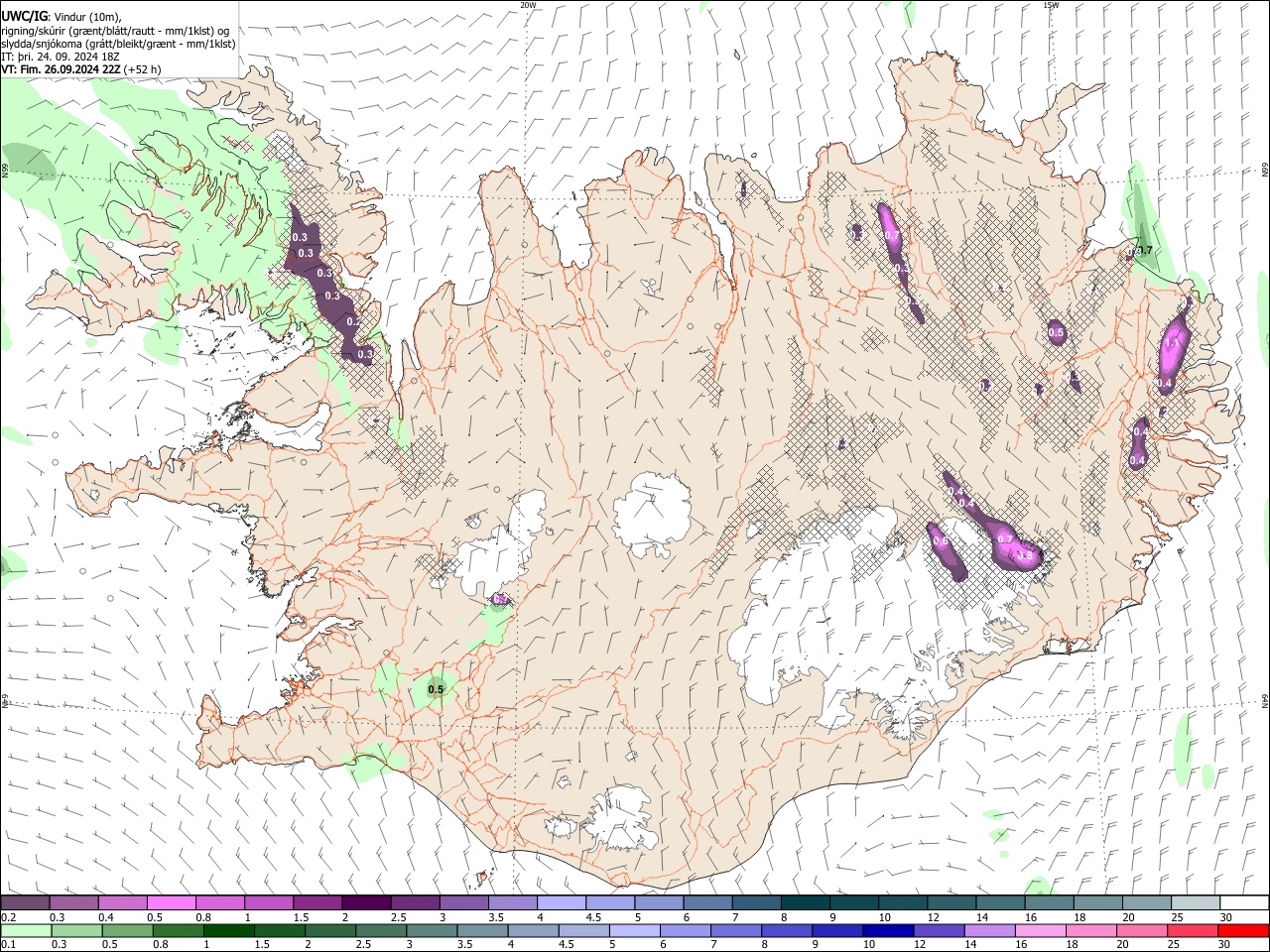Select the dark teal swatch between 8 and 9
This screenshot has height=952, width=1270.
[x=806, y=902]
